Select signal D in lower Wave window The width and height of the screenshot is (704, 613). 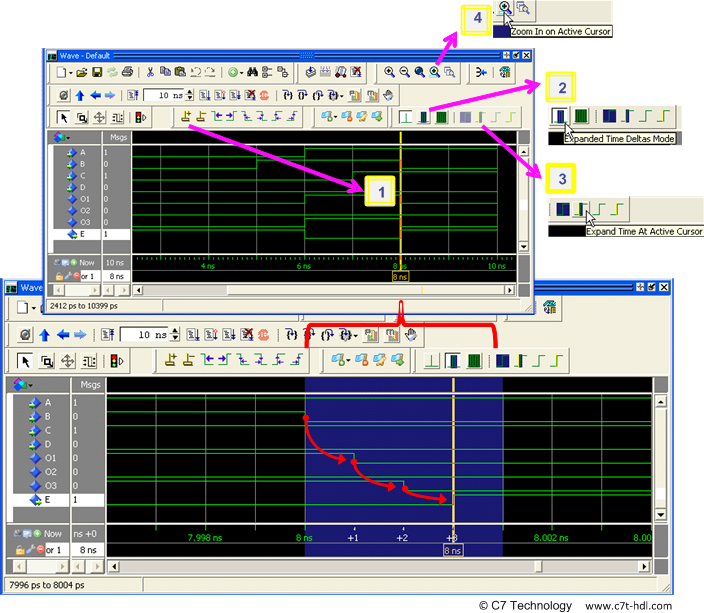[42, 444]
